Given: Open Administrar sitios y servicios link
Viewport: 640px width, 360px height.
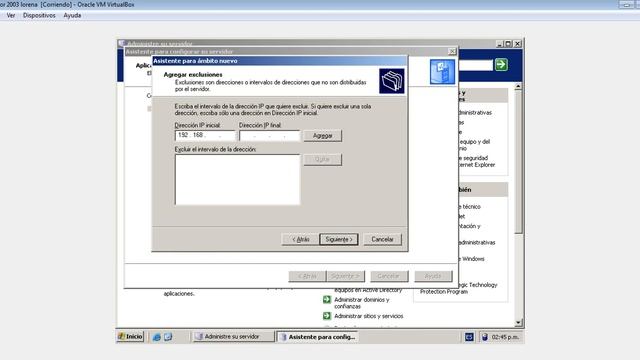Looking at the screenshot, I should (369, 316).
